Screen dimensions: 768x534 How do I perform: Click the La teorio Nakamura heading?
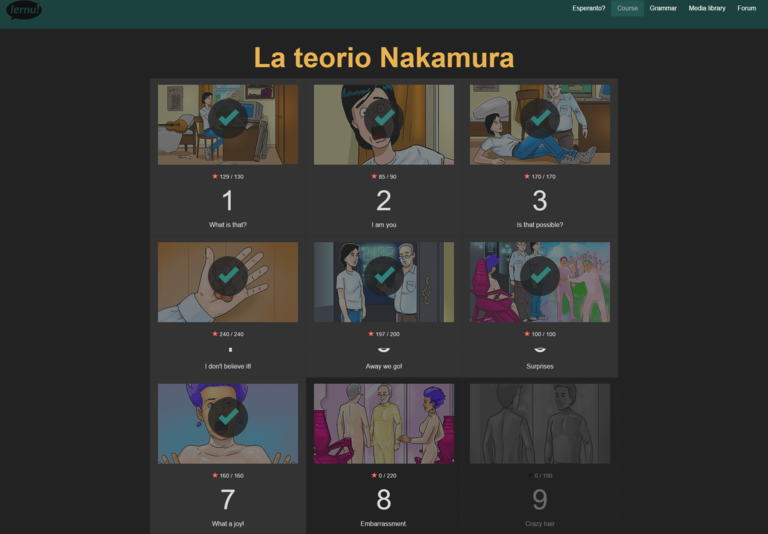coord(384,58)
